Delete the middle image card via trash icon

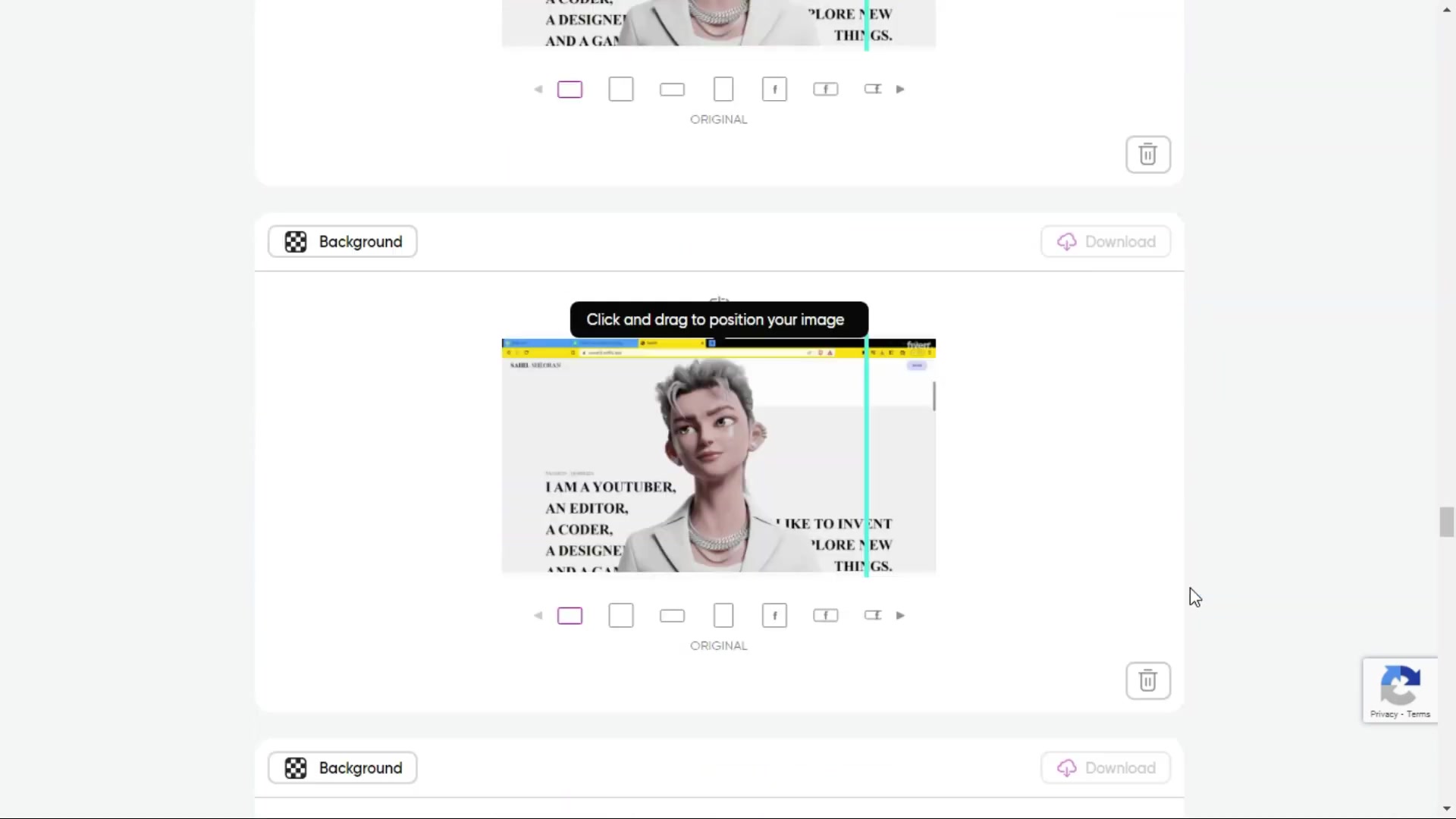[1148, 681]
